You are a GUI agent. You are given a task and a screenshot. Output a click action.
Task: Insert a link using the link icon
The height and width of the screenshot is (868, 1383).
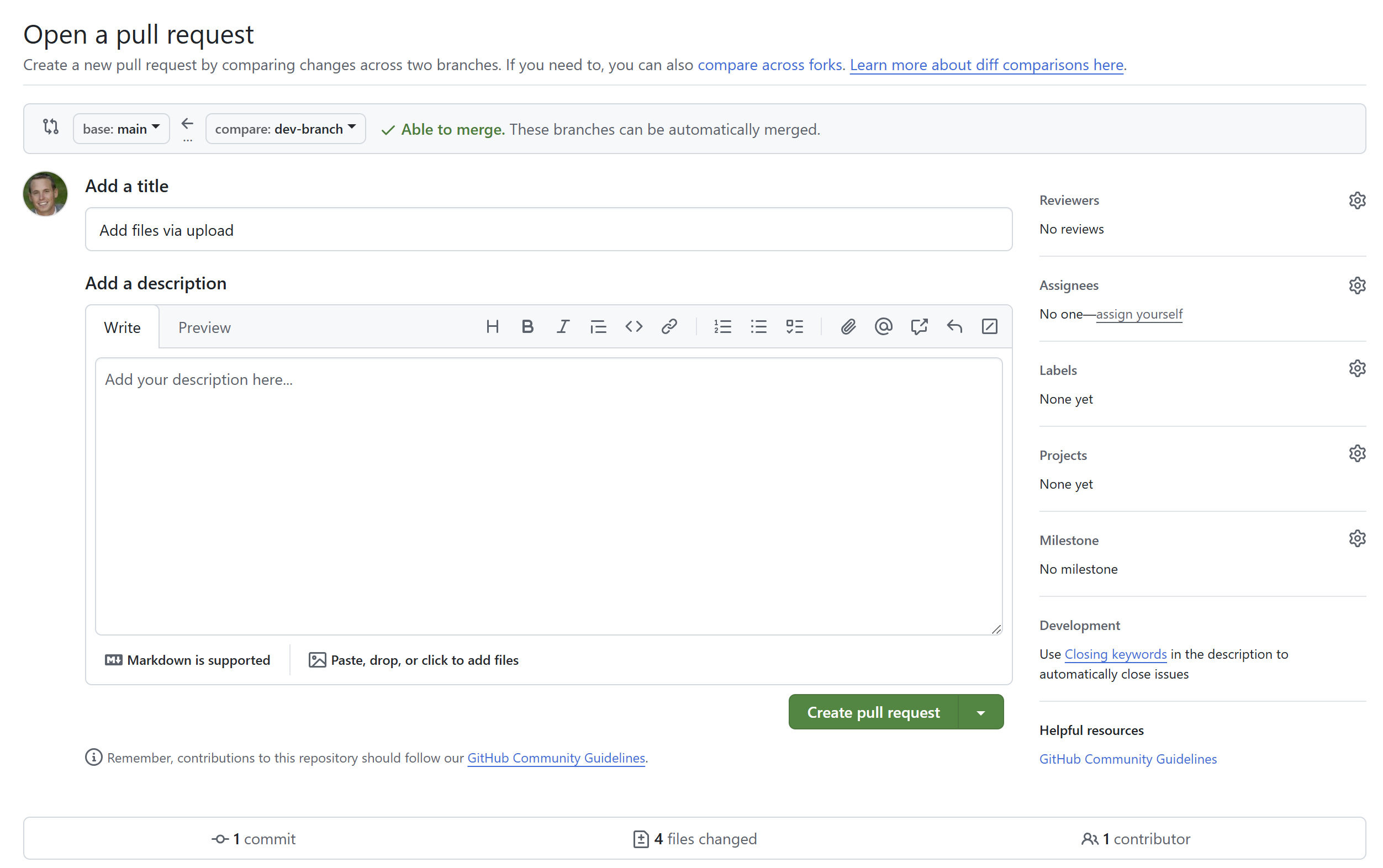pyautogui.click(x=669, y=327)
